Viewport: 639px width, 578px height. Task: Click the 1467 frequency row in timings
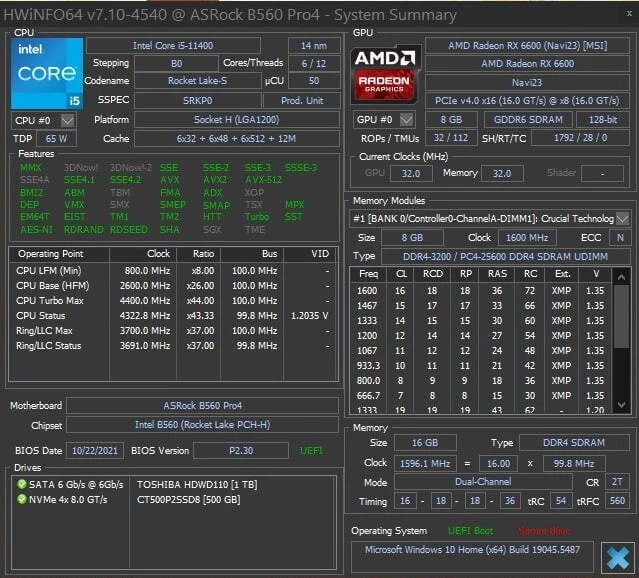(481, 306)
